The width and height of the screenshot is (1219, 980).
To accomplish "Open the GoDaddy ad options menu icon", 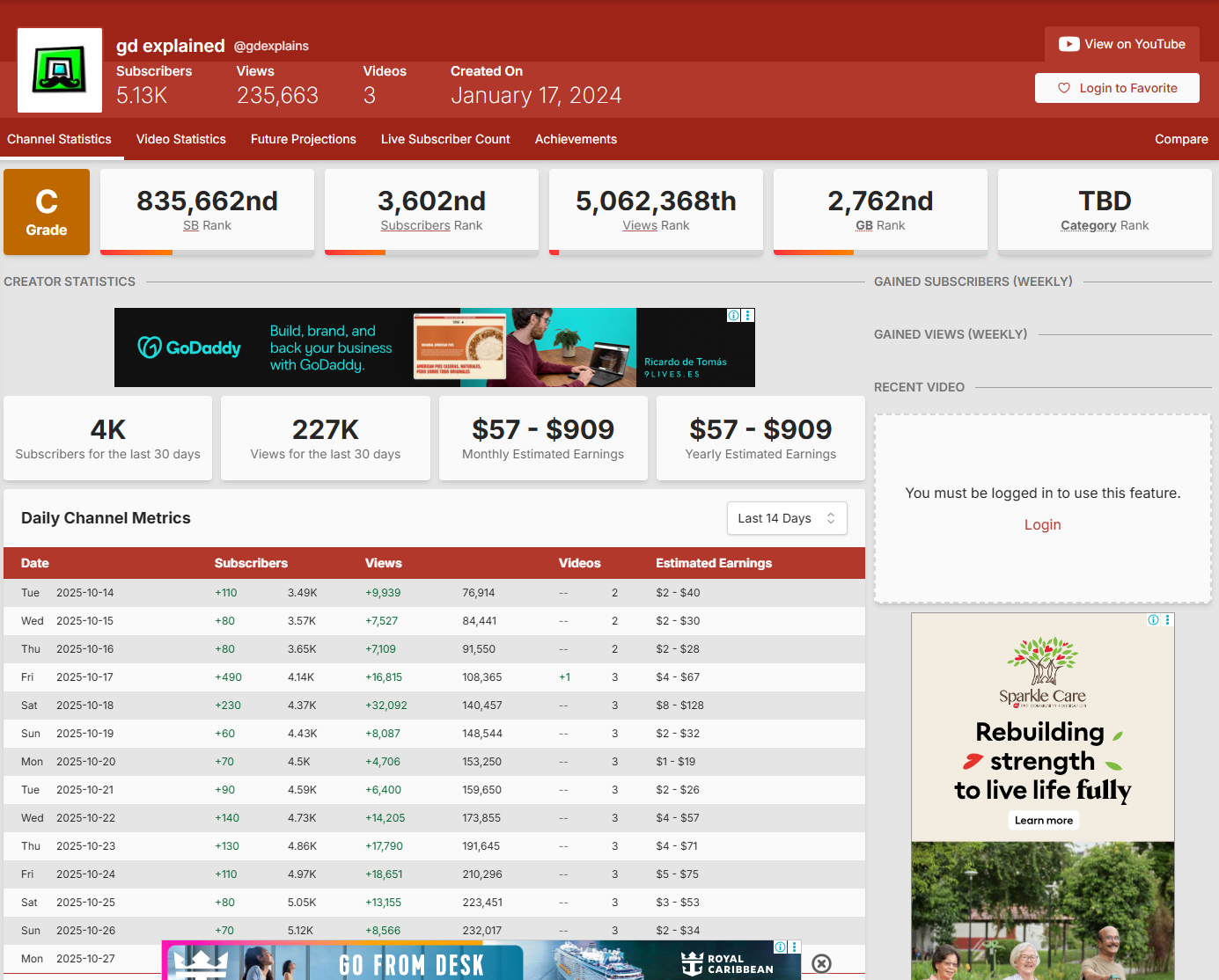I will 748,315.
